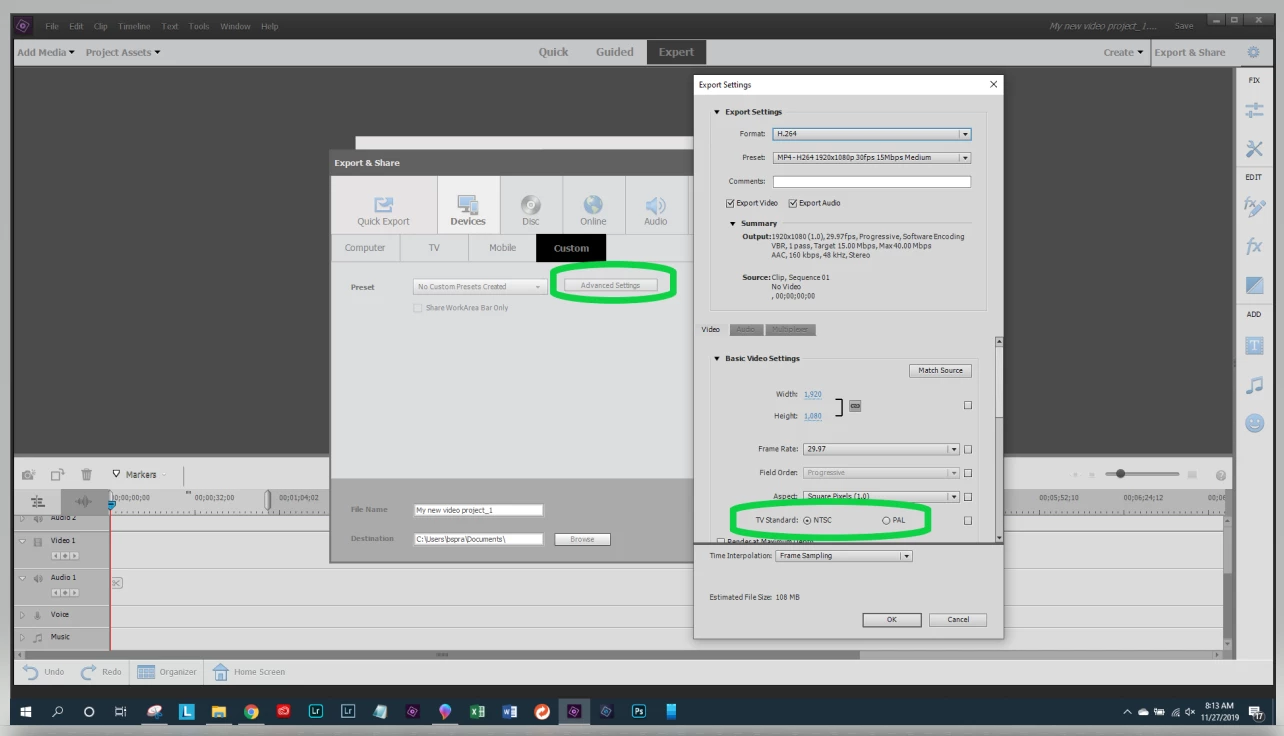
Task: Select the NTSC radio button
Action: coord(807,521)
